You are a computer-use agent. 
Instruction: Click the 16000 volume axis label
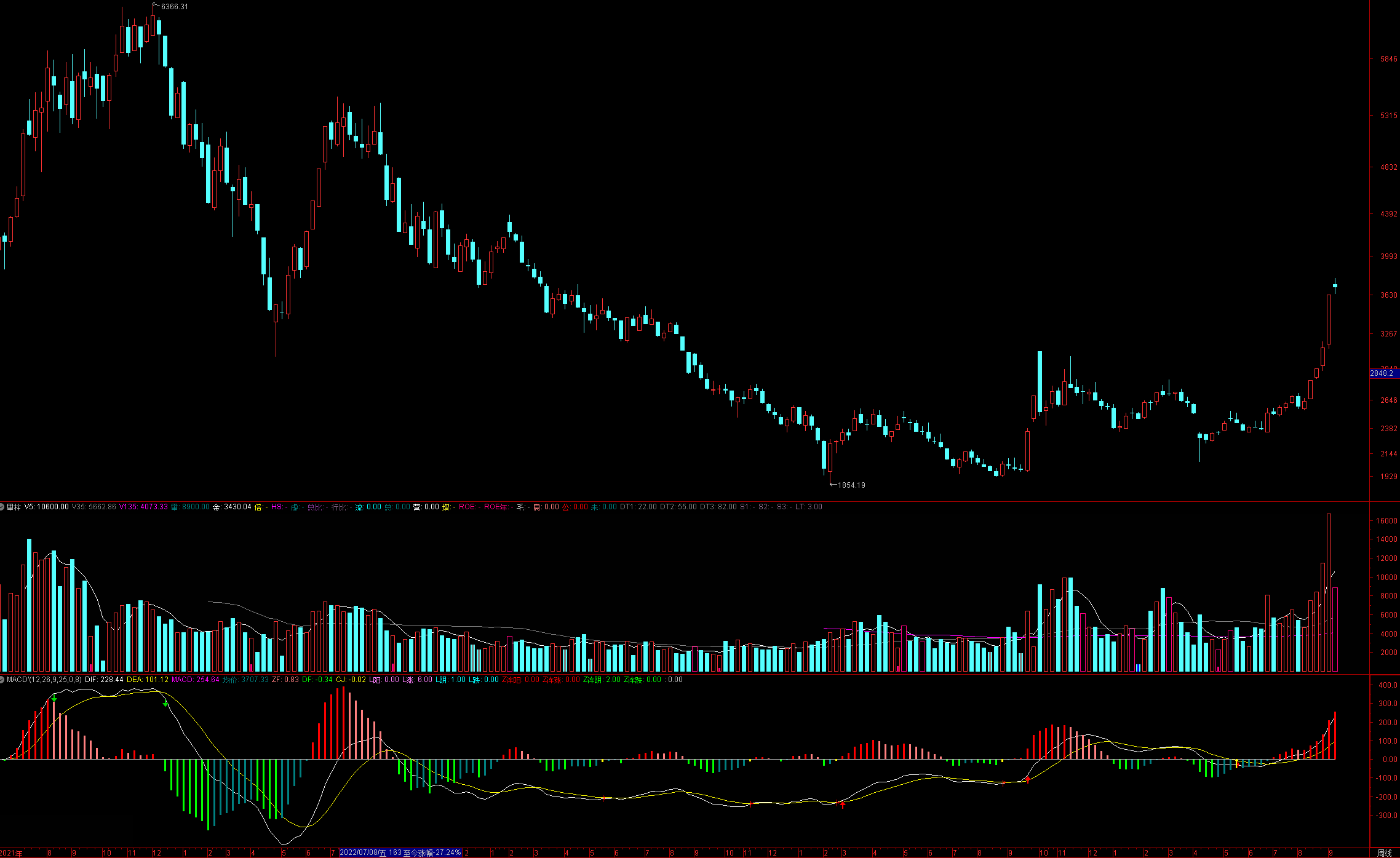click(1386, 521)
